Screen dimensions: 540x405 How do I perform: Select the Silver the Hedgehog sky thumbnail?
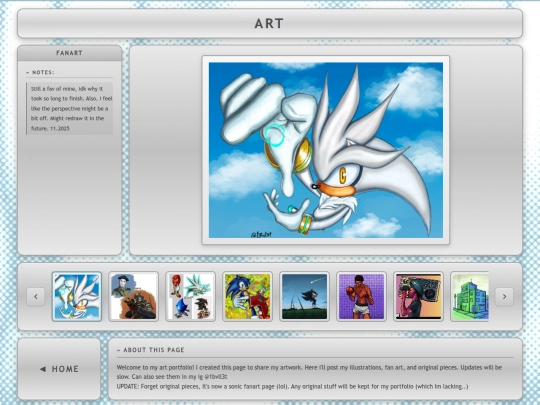(77, 297)
